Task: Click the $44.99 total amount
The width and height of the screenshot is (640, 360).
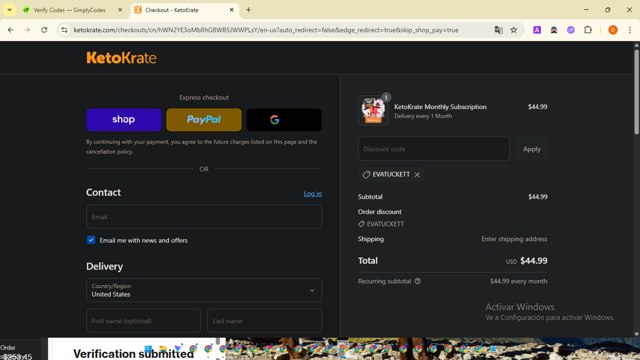Action: (534, 261)
